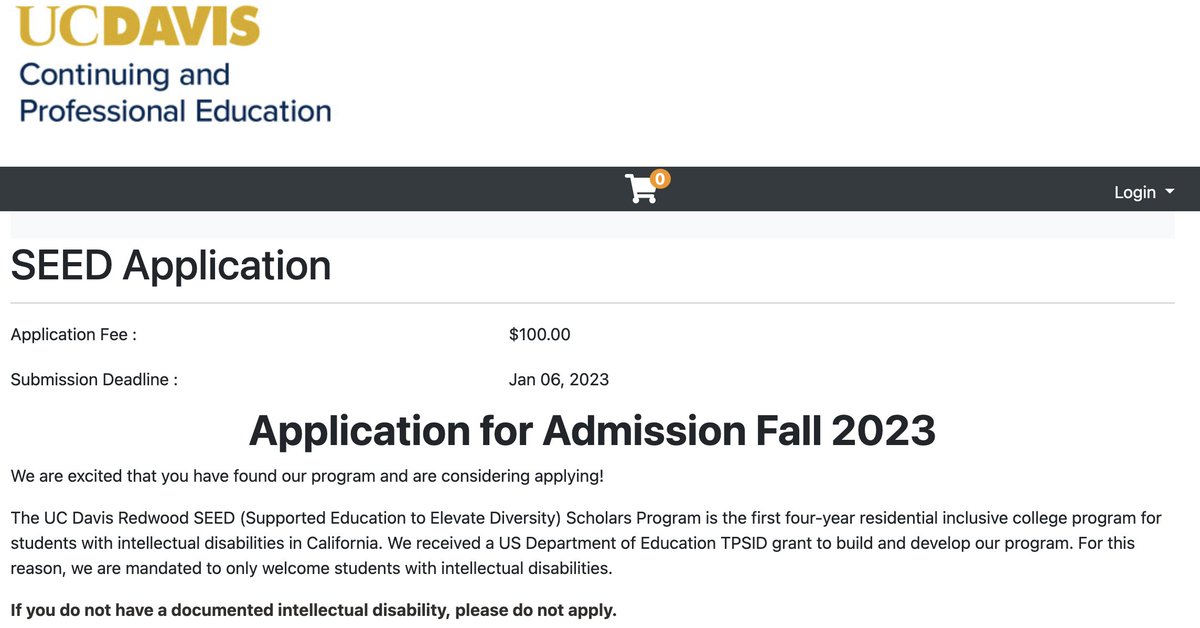This screenshot has width=1200, height=628.
Task: Click the 'We are excited' intro sentence
Action: point(307,476)
